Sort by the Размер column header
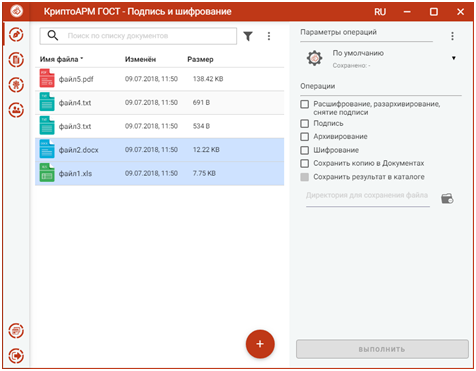476x371 pixels. click(200, 59)
